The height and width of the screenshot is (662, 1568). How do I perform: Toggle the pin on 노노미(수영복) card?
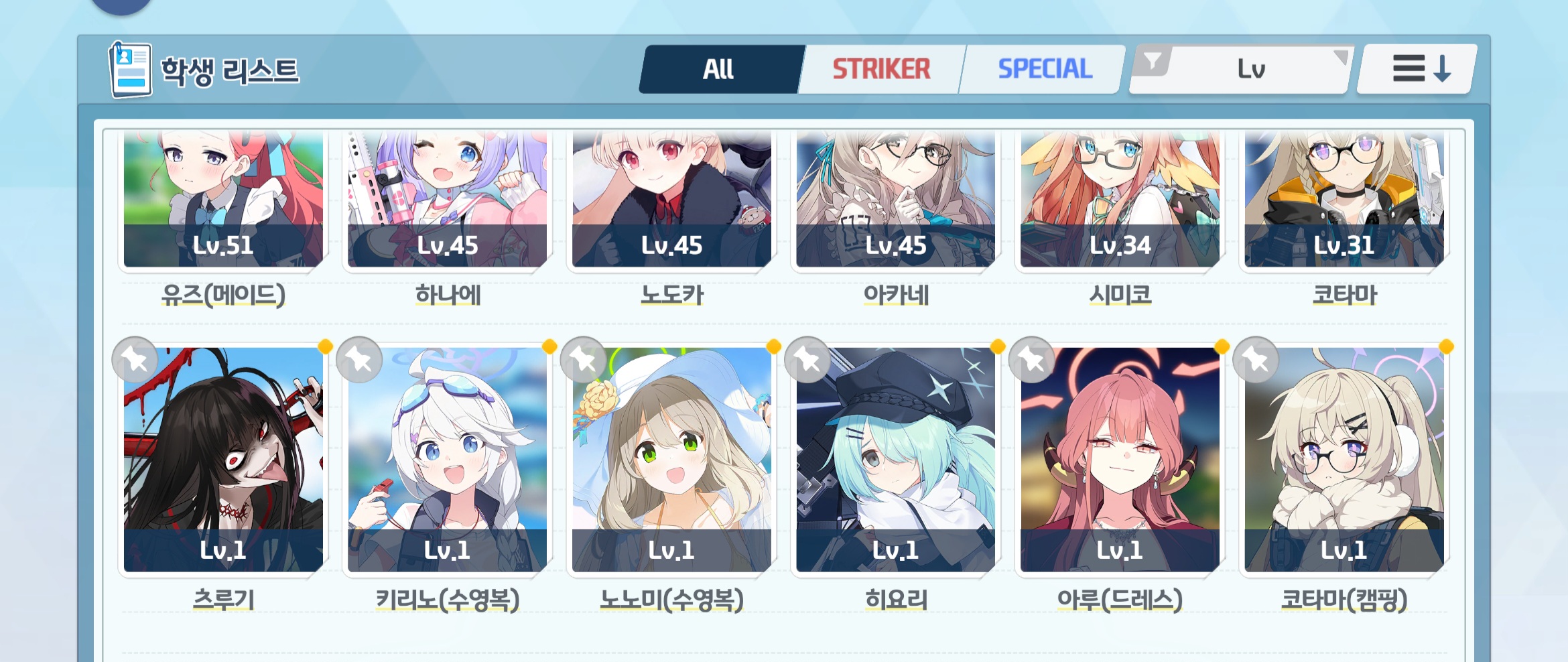[584, 360]
